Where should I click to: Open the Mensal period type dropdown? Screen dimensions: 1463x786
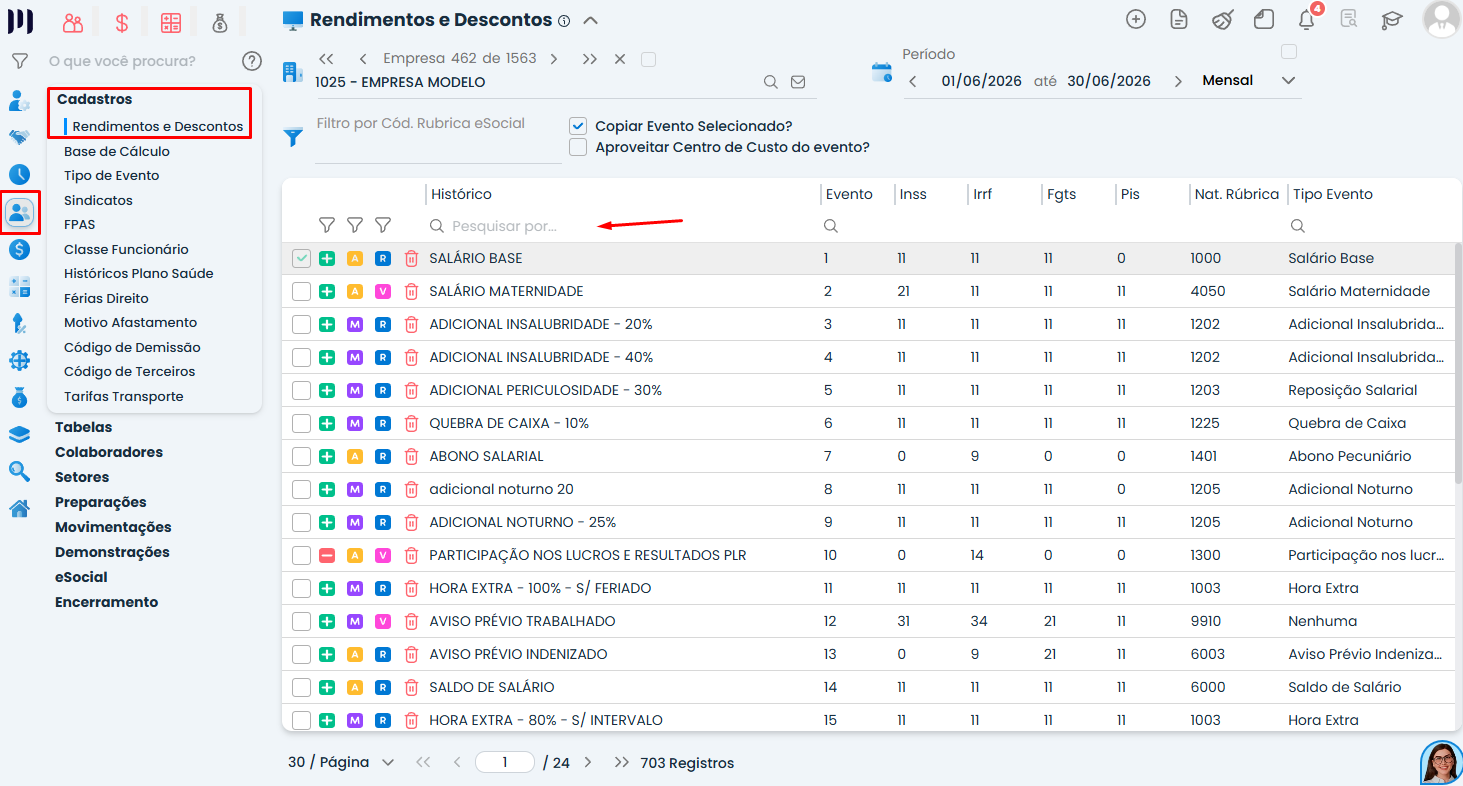(1249, 80)
